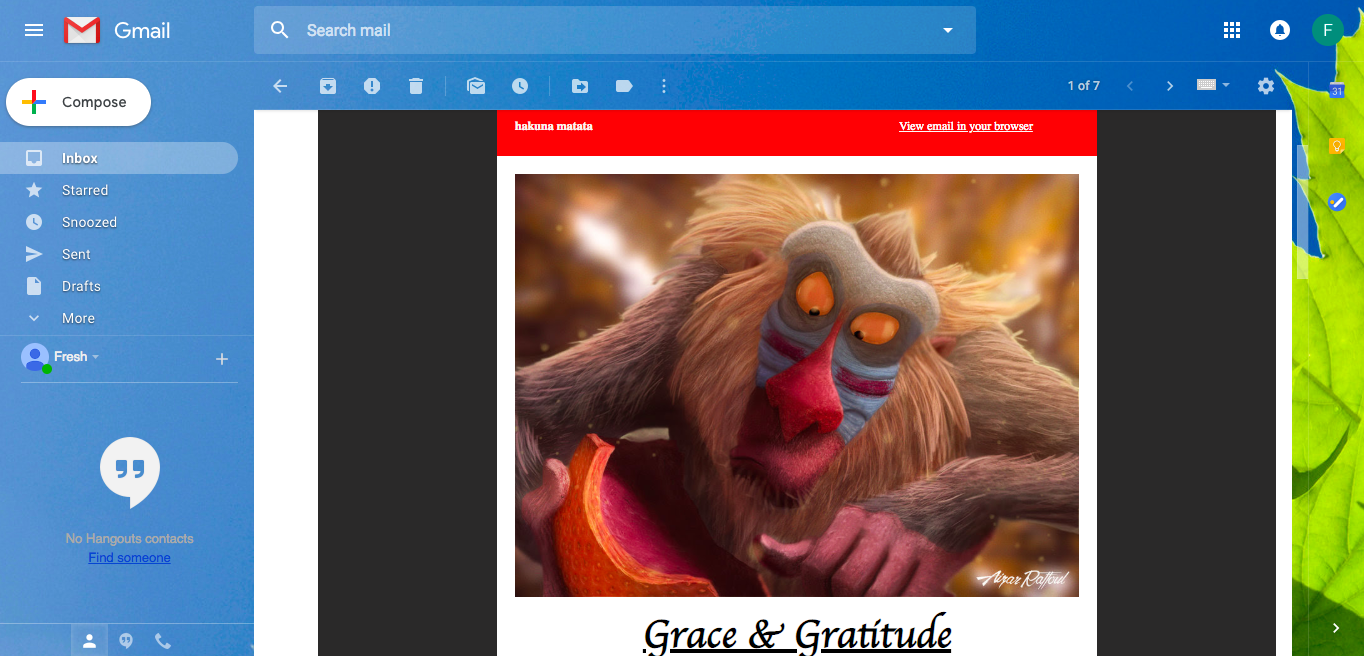
Task: Click the baboon illustration in the email
Action: (x=797, y=385)
